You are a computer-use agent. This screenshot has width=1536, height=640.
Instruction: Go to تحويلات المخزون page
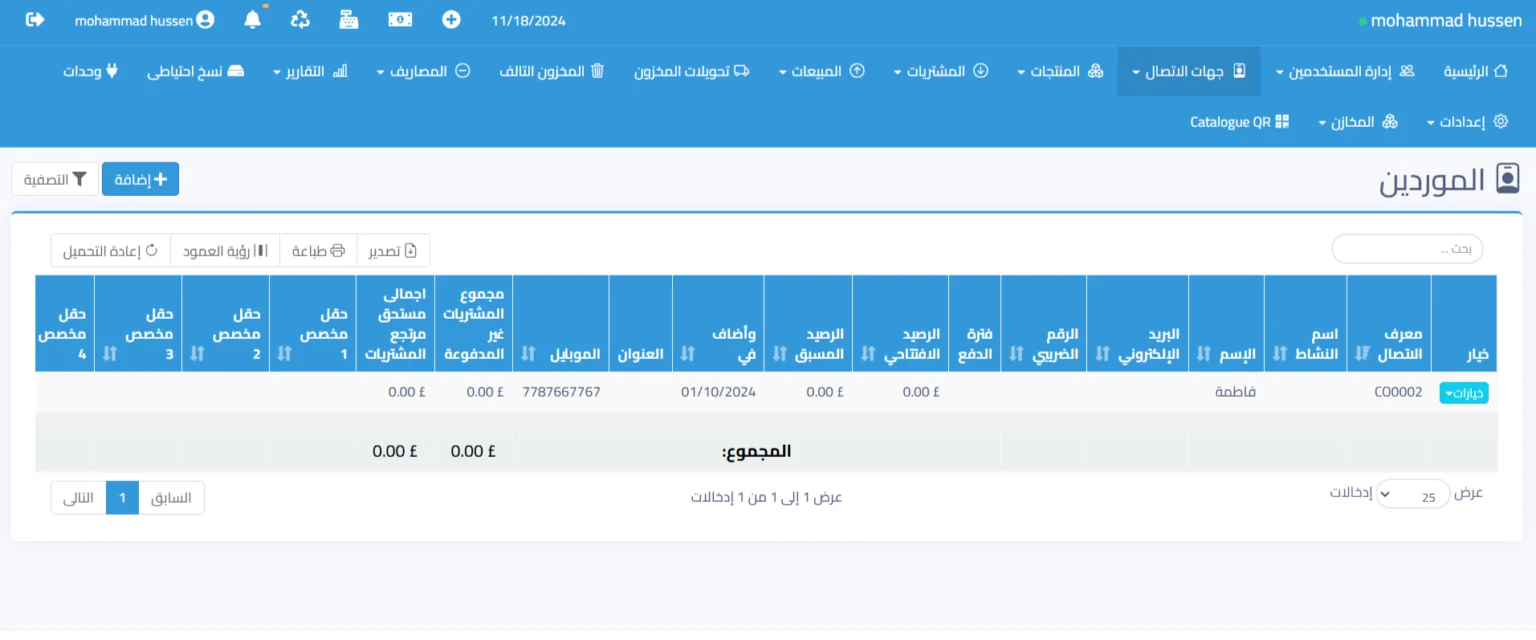[x=692, y=71]
